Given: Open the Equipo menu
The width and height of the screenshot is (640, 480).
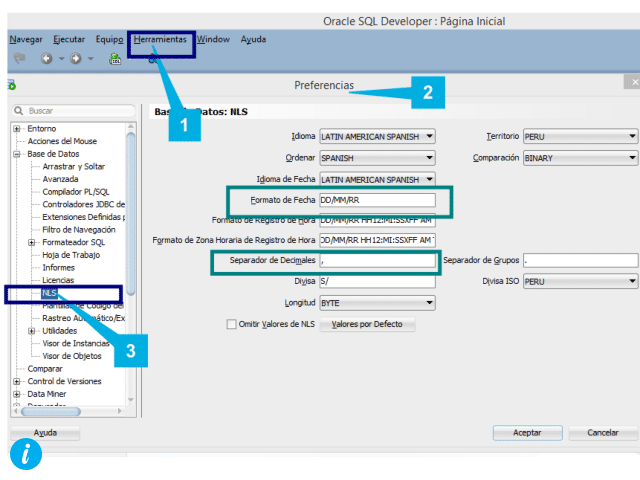Looking at the screenshot, I should click(x=109, y=39).
